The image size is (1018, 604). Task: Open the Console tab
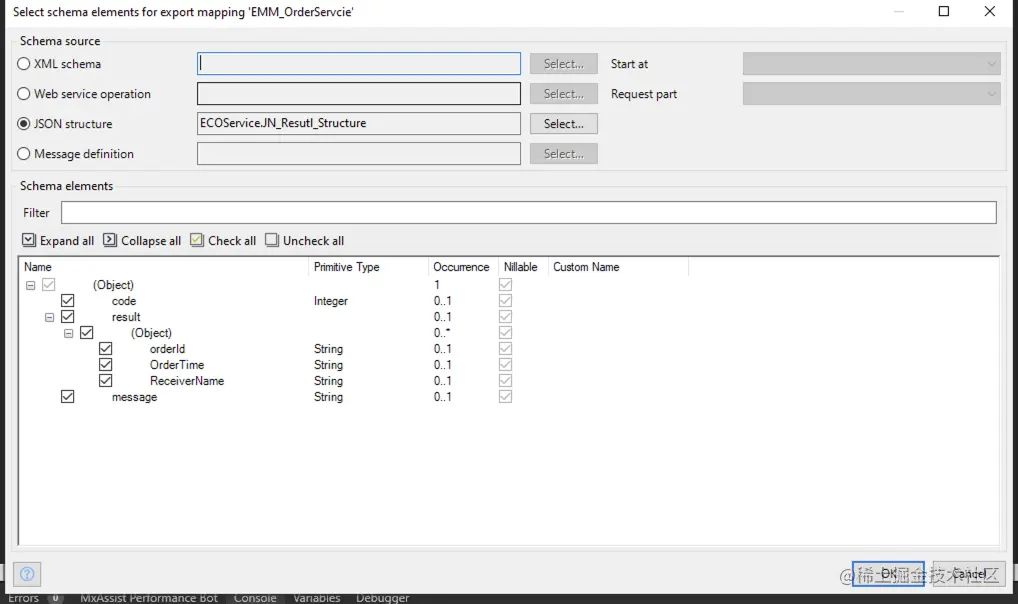point(255,598)
